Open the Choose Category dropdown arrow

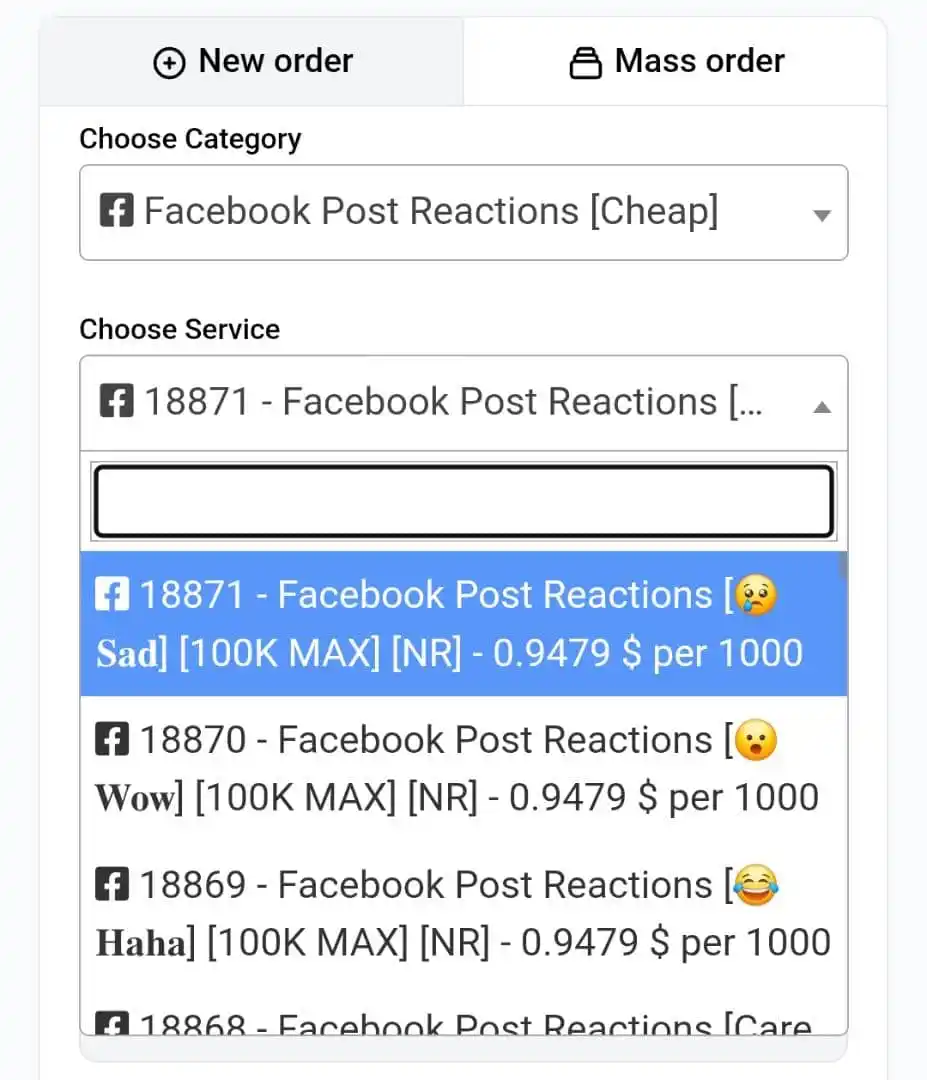821,216
